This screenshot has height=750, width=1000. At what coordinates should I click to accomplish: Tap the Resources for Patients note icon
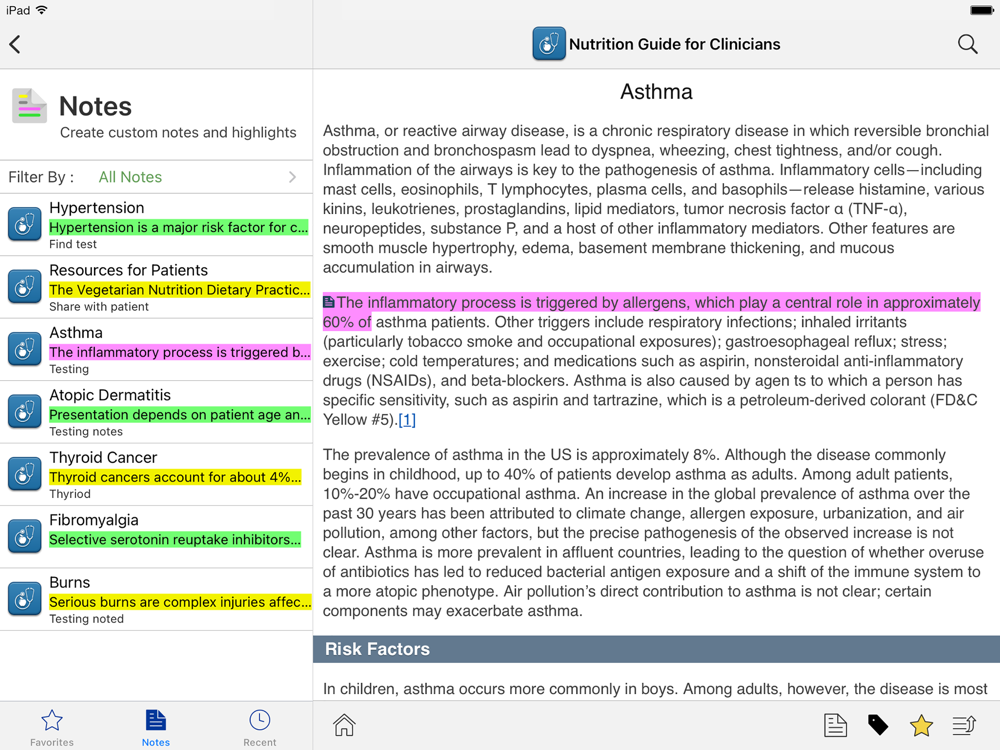[x=24, y=287]
